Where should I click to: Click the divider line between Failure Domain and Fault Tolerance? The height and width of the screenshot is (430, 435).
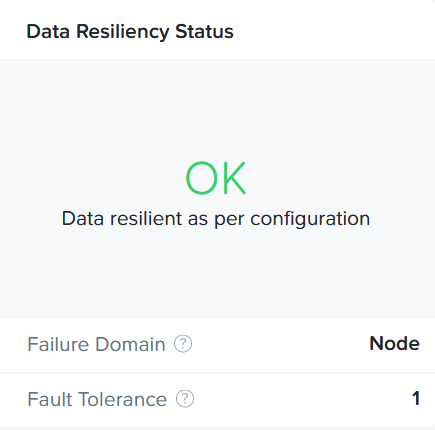[x=217, y=372]
